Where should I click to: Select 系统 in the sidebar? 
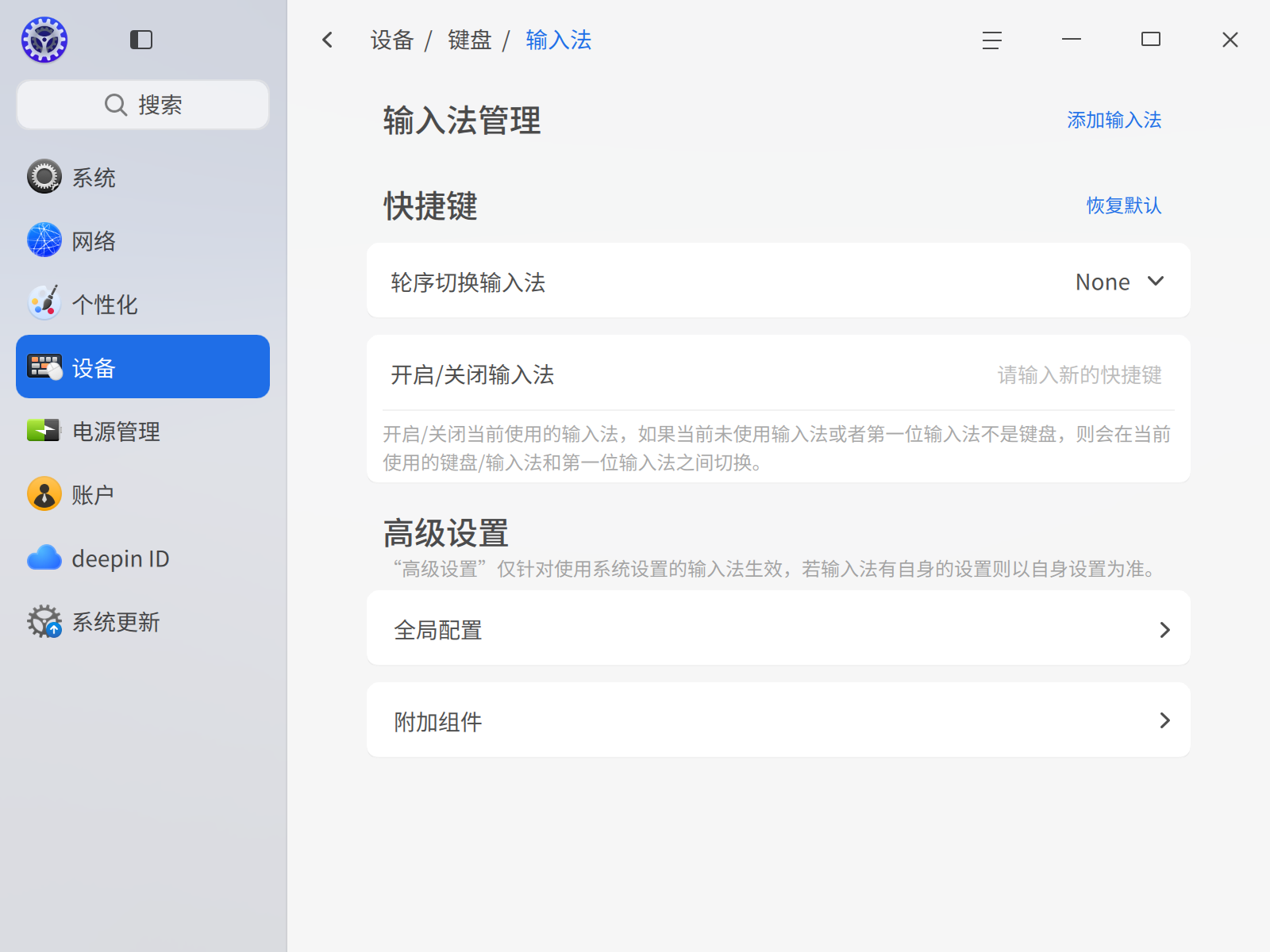(x=143, y=177)
